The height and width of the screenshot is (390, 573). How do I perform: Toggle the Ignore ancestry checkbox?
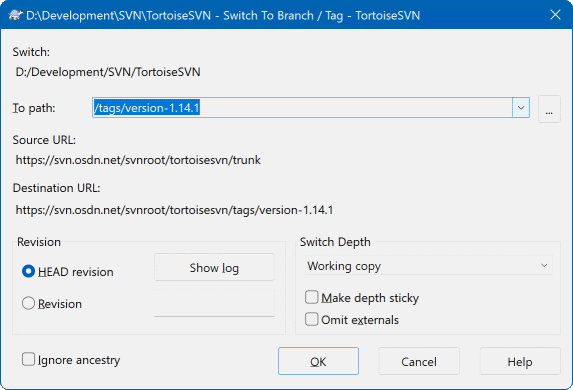tap(28, 359)
